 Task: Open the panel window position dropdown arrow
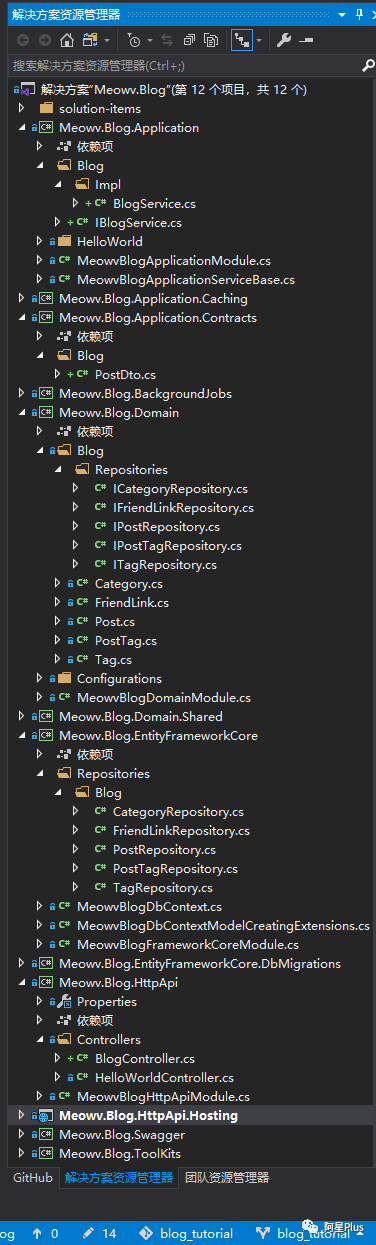[x=342, y=14]
